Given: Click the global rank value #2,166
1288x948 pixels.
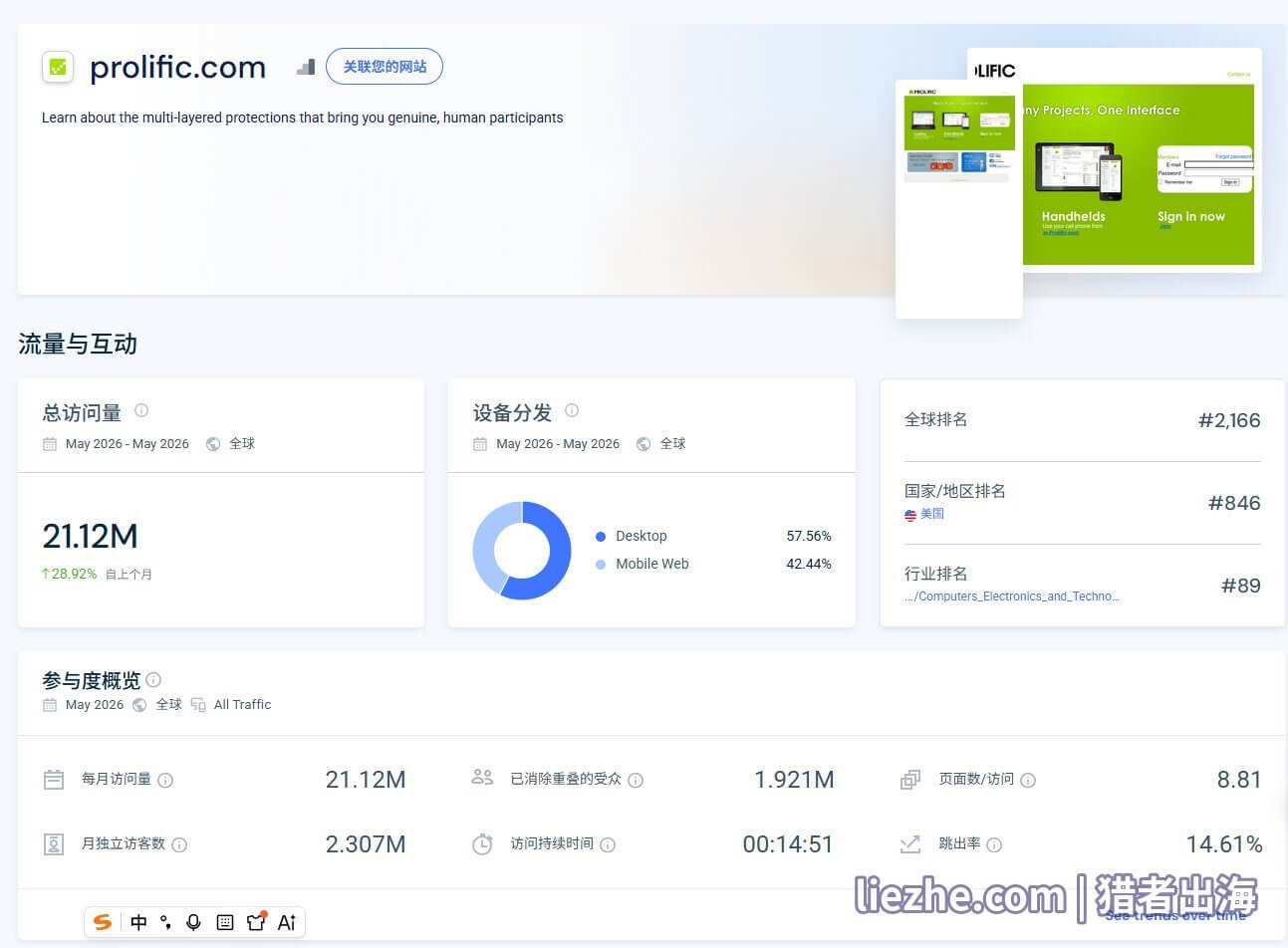Looking at the screenshot, I should (x=1229, y=421).
